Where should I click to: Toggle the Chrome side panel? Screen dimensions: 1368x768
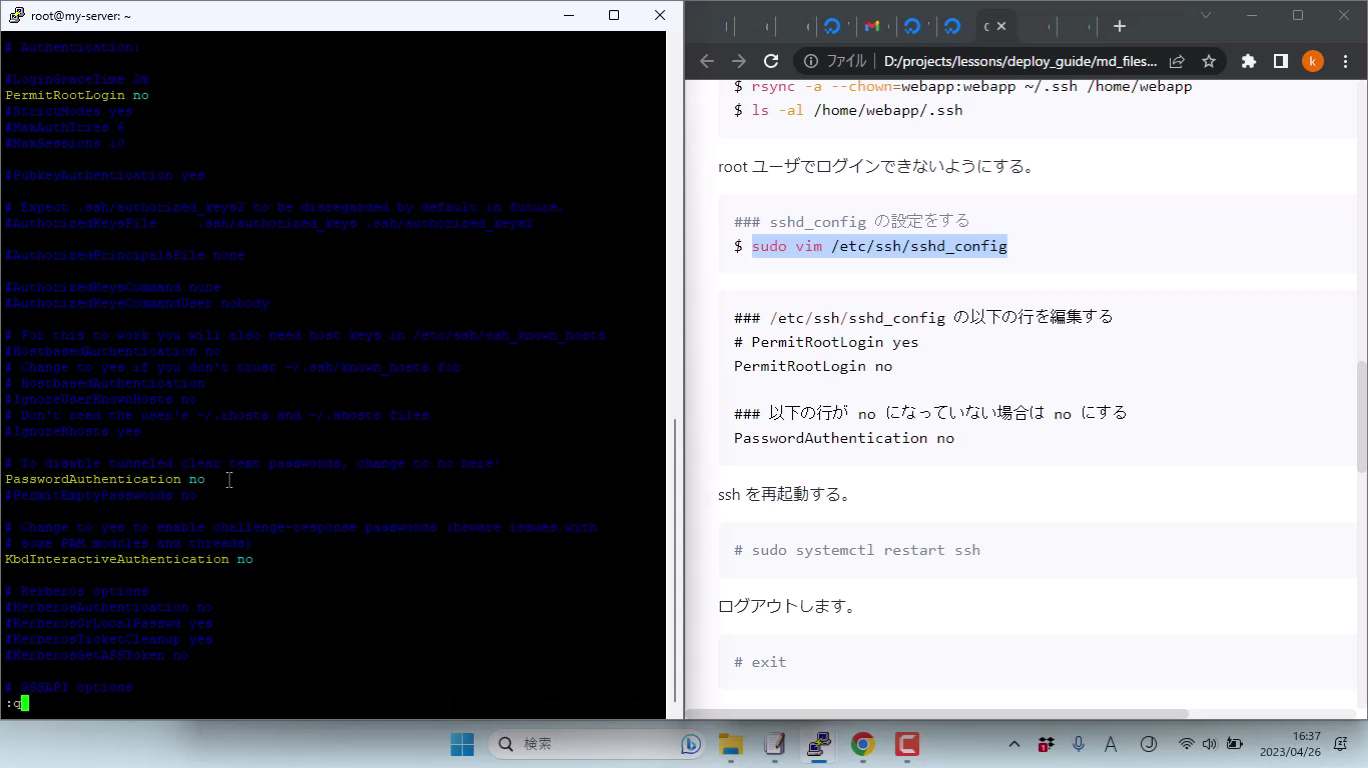[1280, 61]
